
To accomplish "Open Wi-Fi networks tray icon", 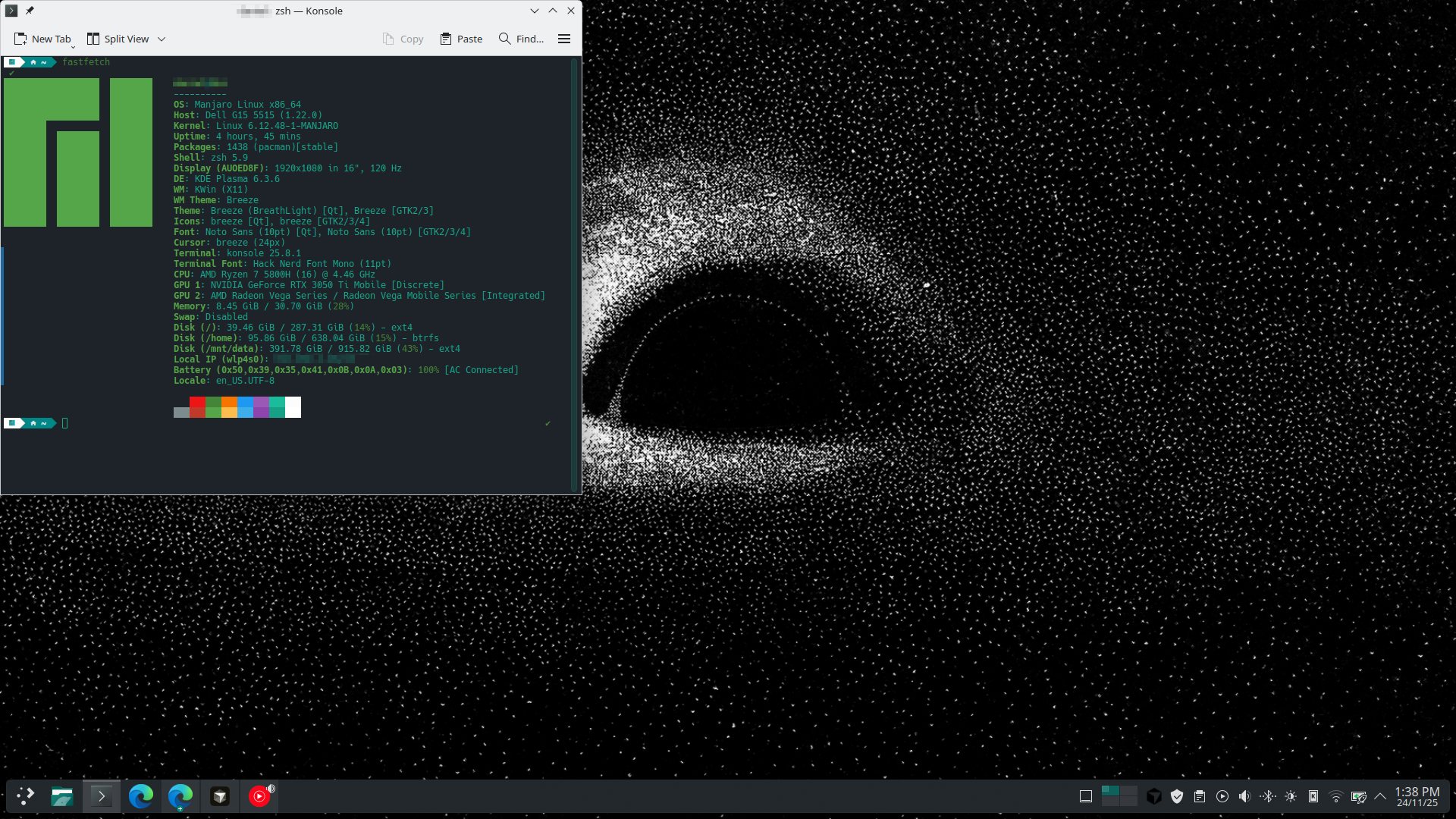I will click(1336, 796).
